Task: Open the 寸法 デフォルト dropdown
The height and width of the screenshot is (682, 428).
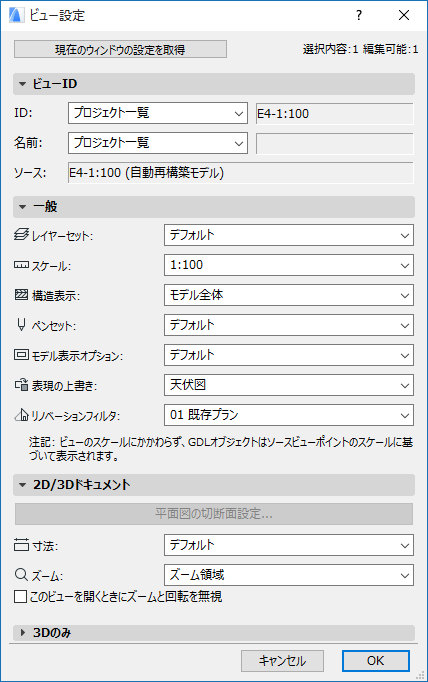Action: pyautogui.click(x=289, y=545)
